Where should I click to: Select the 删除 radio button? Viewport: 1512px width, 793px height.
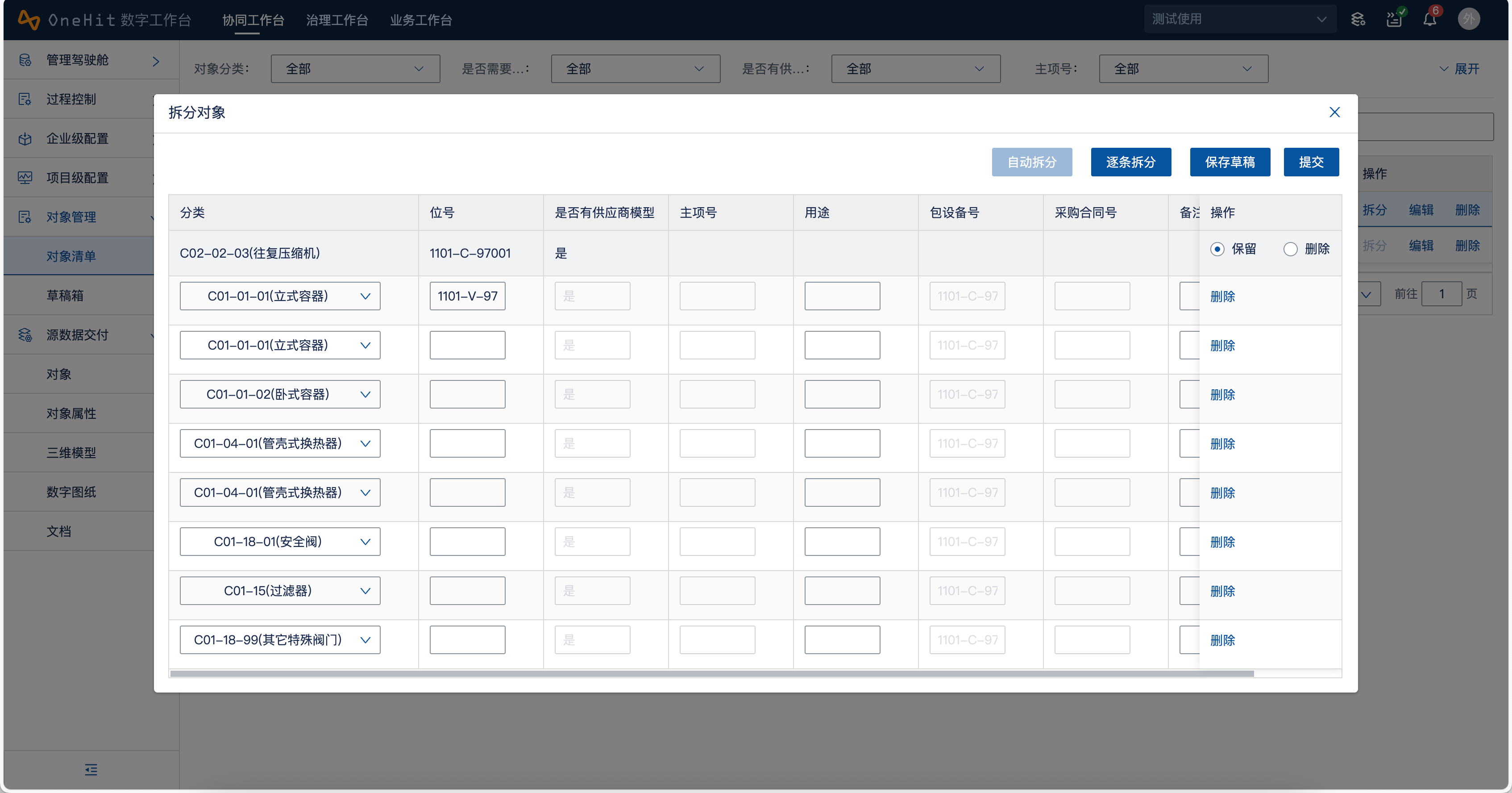pos(1290,249)
